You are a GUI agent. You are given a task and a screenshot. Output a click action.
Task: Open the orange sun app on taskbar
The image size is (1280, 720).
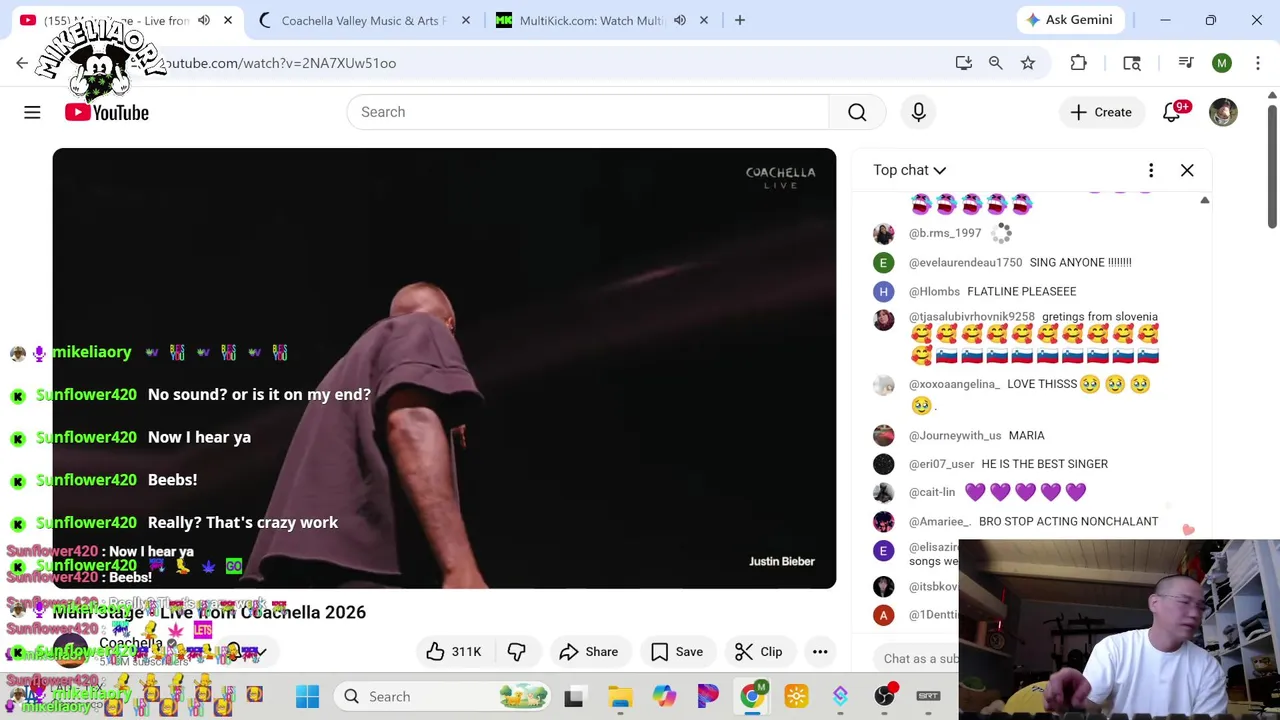[796, 696]
